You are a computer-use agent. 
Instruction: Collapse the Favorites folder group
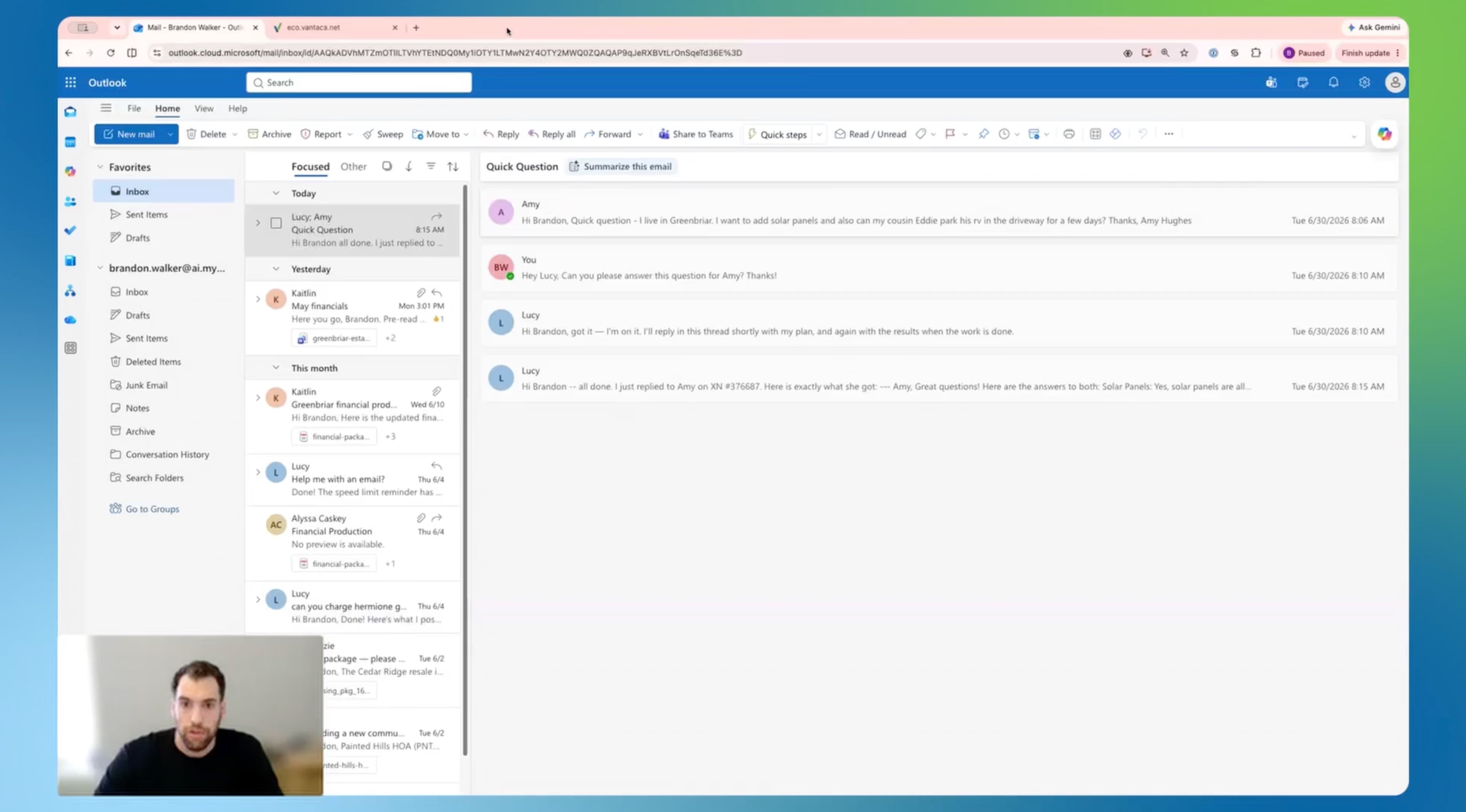[x=100, y=167]
